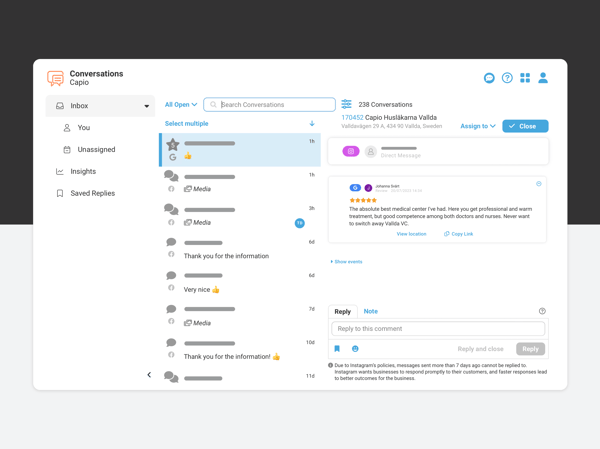Open the user profile icon

click(x=543, y=78)
